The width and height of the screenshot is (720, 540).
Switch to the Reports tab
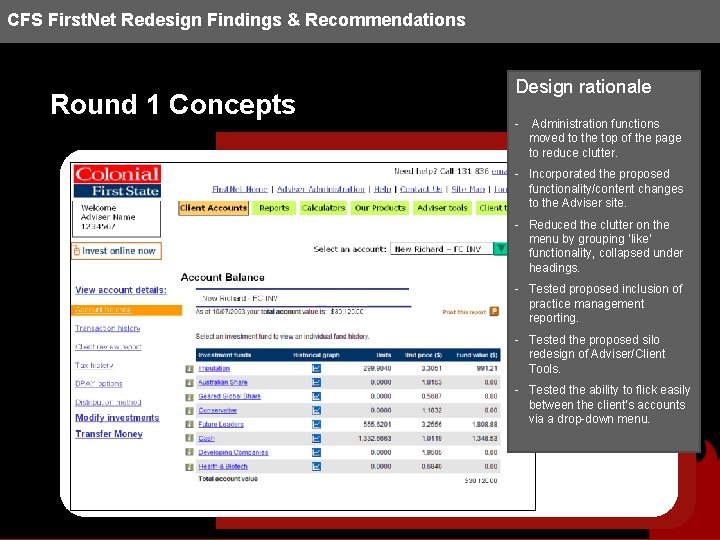click(x=274, y=208)
